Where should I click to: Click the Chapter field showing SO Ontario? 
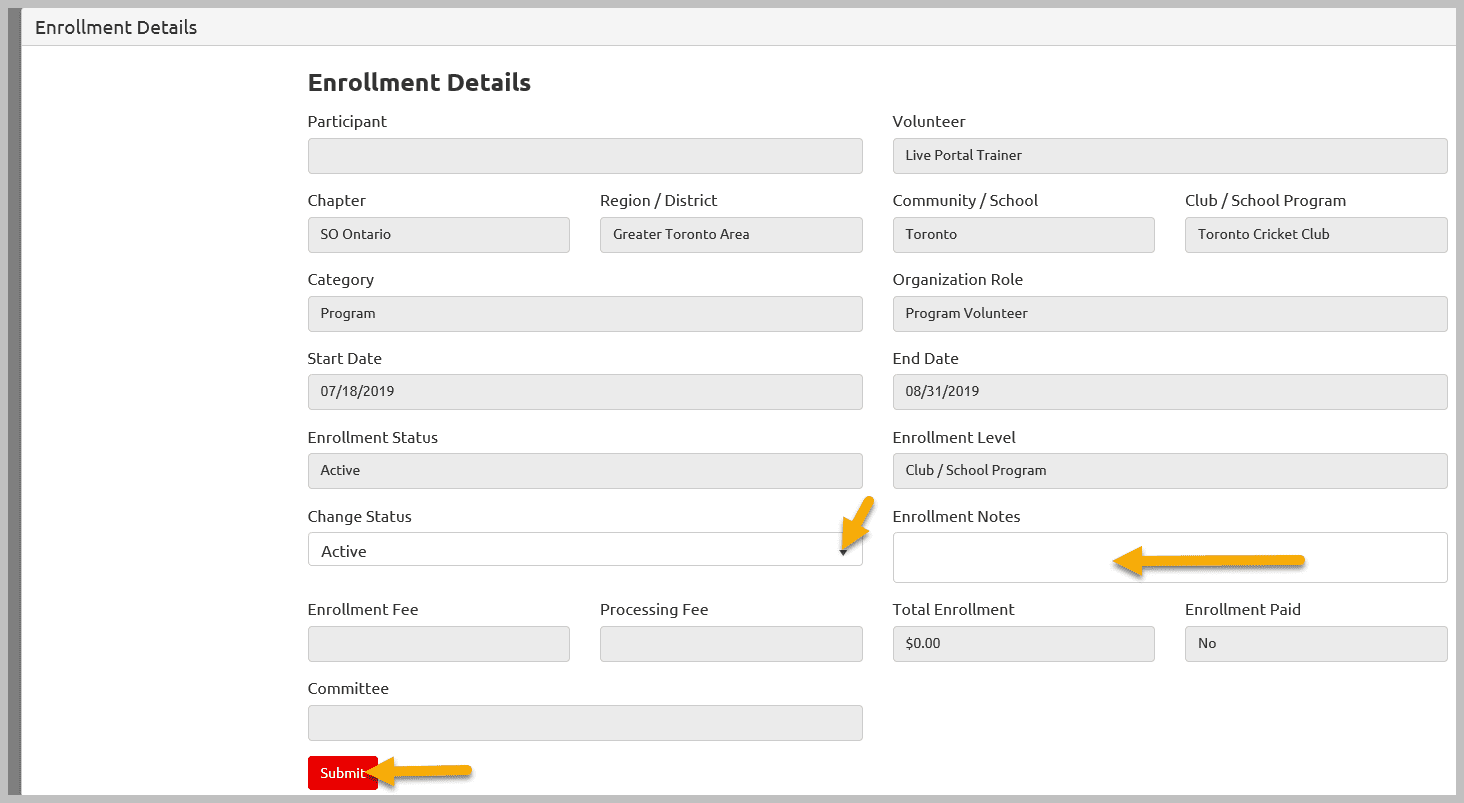(x=439, y=235)
